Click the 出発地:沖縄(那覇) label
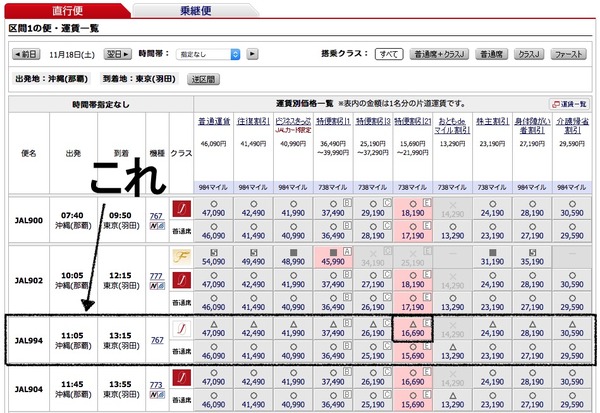Screen dimensions: 600x413 (x=52, y=79)
